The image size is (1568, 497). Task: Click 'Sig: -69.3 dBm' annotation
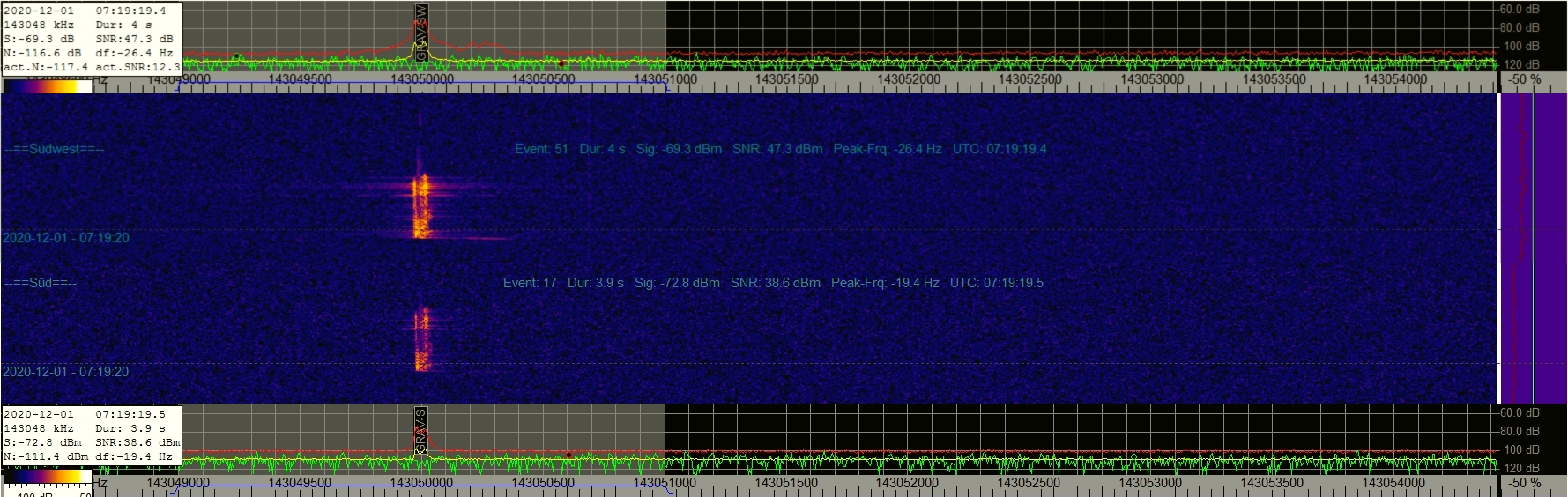click(x=679, y=149)
